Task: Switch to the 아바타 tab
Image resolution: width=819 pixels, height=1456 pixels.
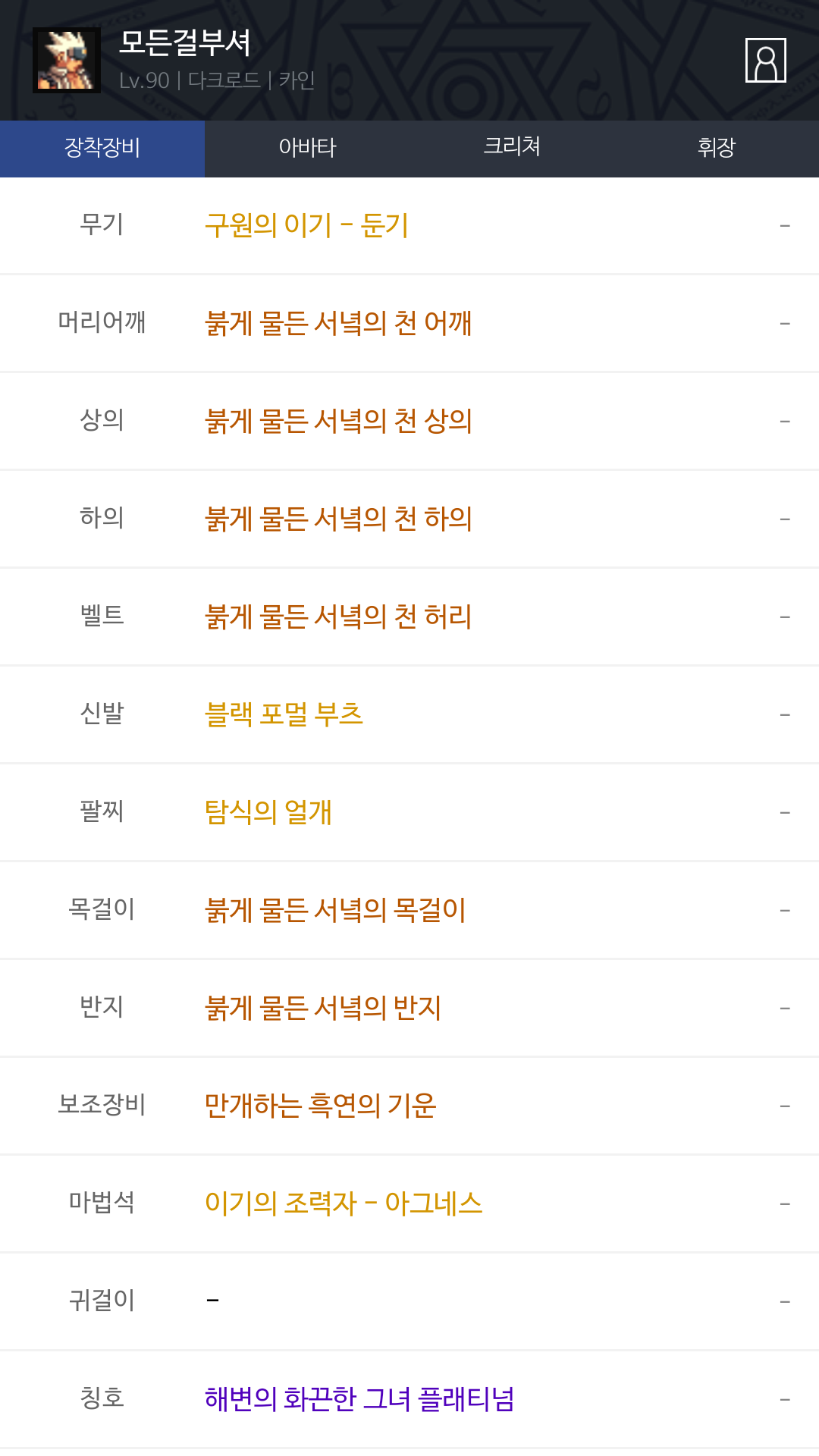Action: coord(307,148)
